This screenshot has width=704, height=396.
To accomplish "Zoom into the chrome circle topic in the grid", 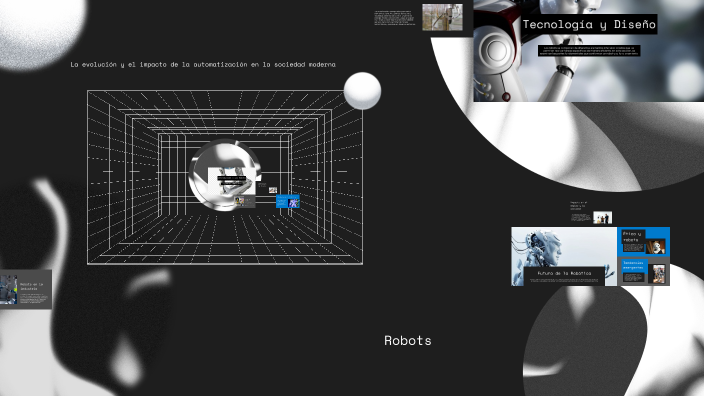I will pyautogui.click(x=224, y=175).
